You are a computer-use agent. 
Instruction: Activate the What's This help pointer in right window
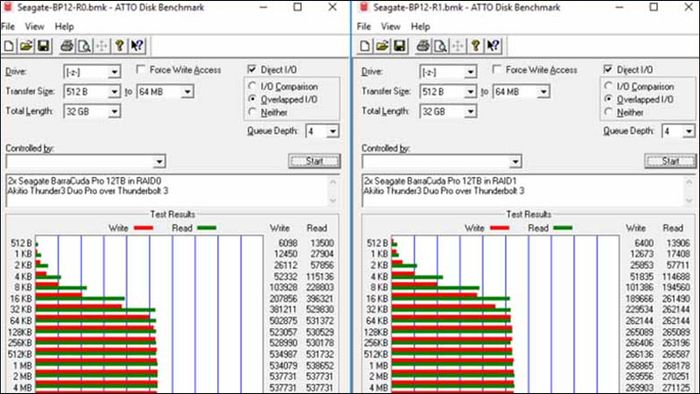tap(493, 46)
